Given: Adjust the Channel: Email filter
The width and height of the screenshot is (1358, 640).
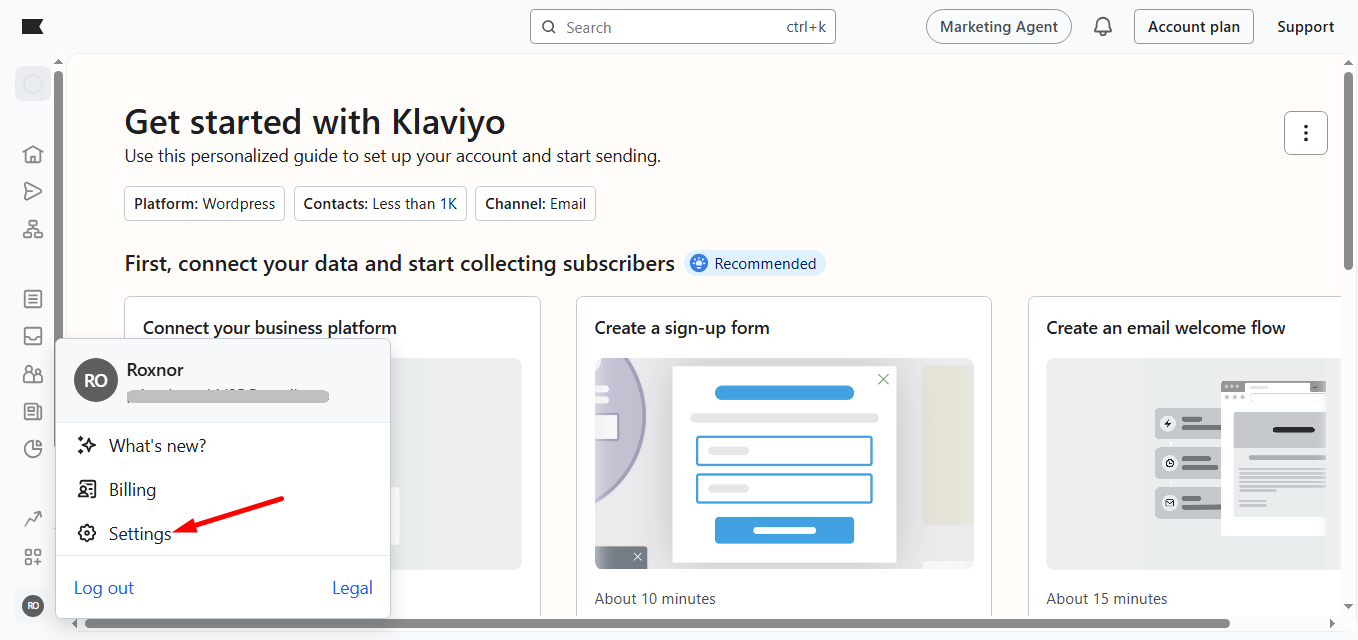Looking at the screenshot, I should point(535,203).
